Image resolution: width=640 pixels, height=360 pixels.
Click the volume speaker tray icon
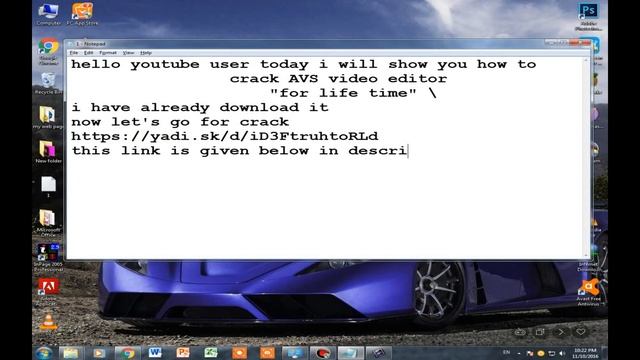pyautogui.click(x=562, y=353)
